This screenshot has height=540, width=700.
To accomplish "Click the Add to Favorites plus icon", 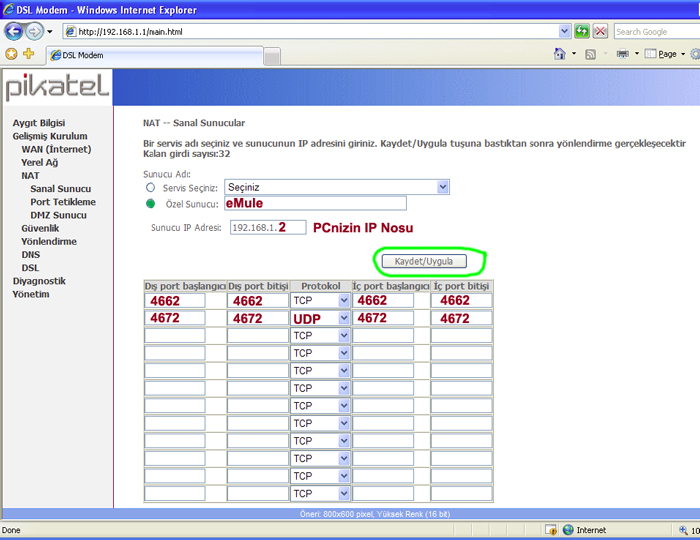I will pyautogui.click(x=29, y=54).
